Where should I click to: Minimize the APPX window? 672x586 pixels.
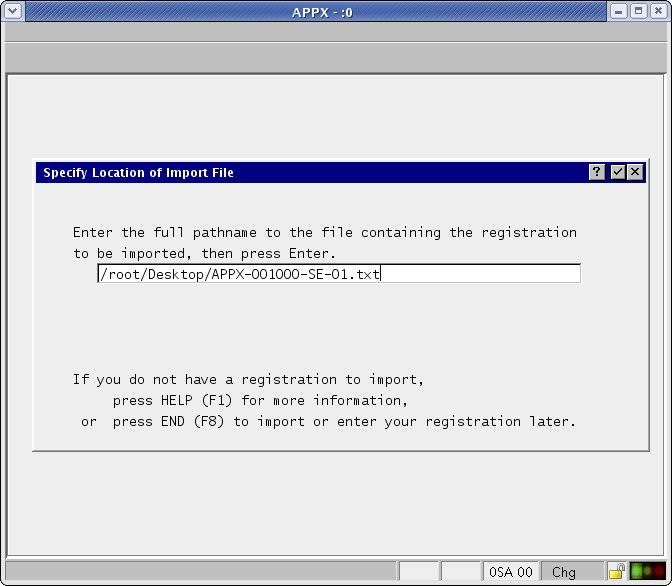620,11
